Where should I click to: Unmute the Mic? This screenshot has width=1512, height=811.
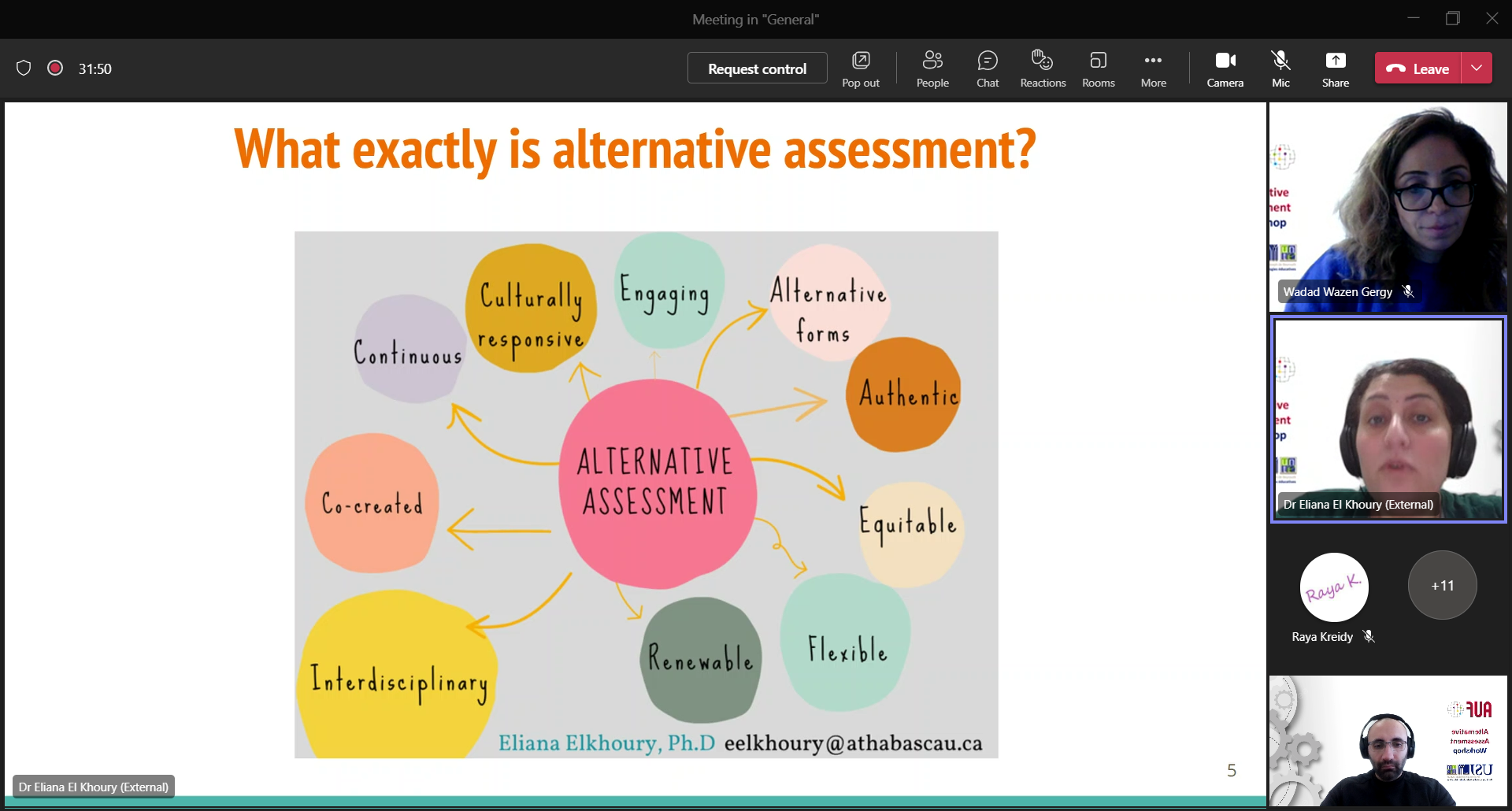[x=1280, y=69]
